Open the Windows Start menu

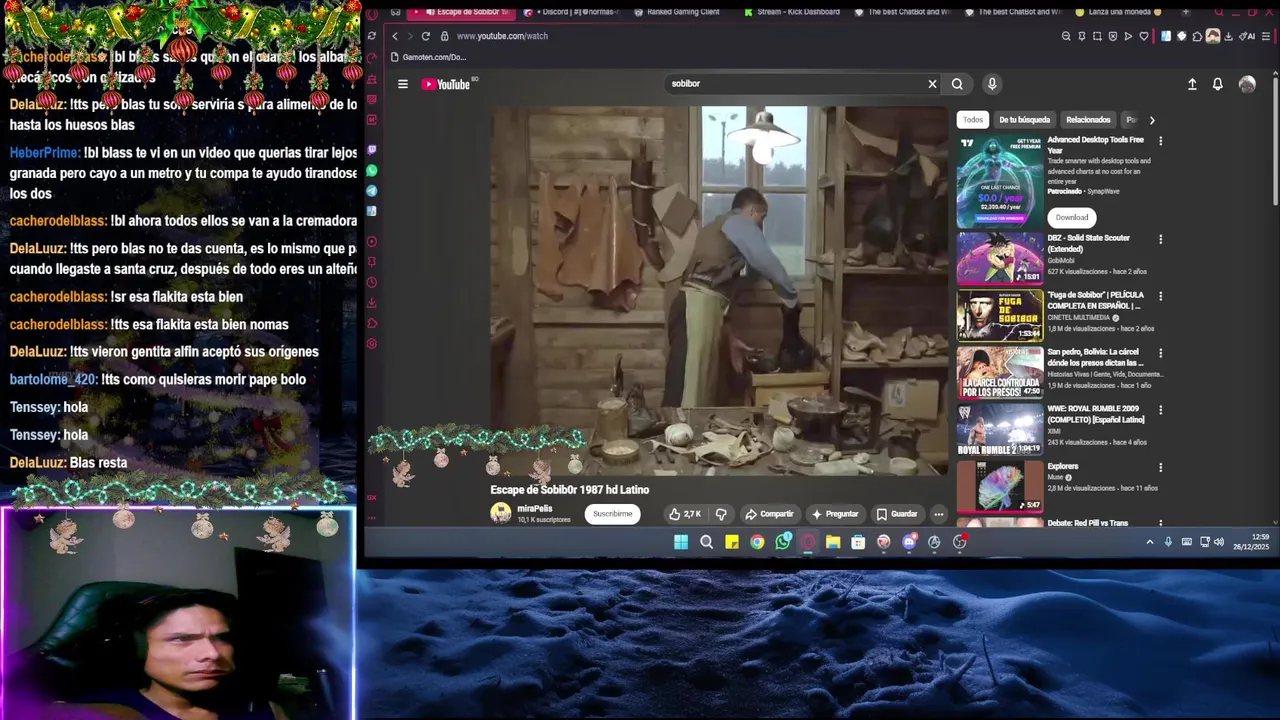coord(681,542)
